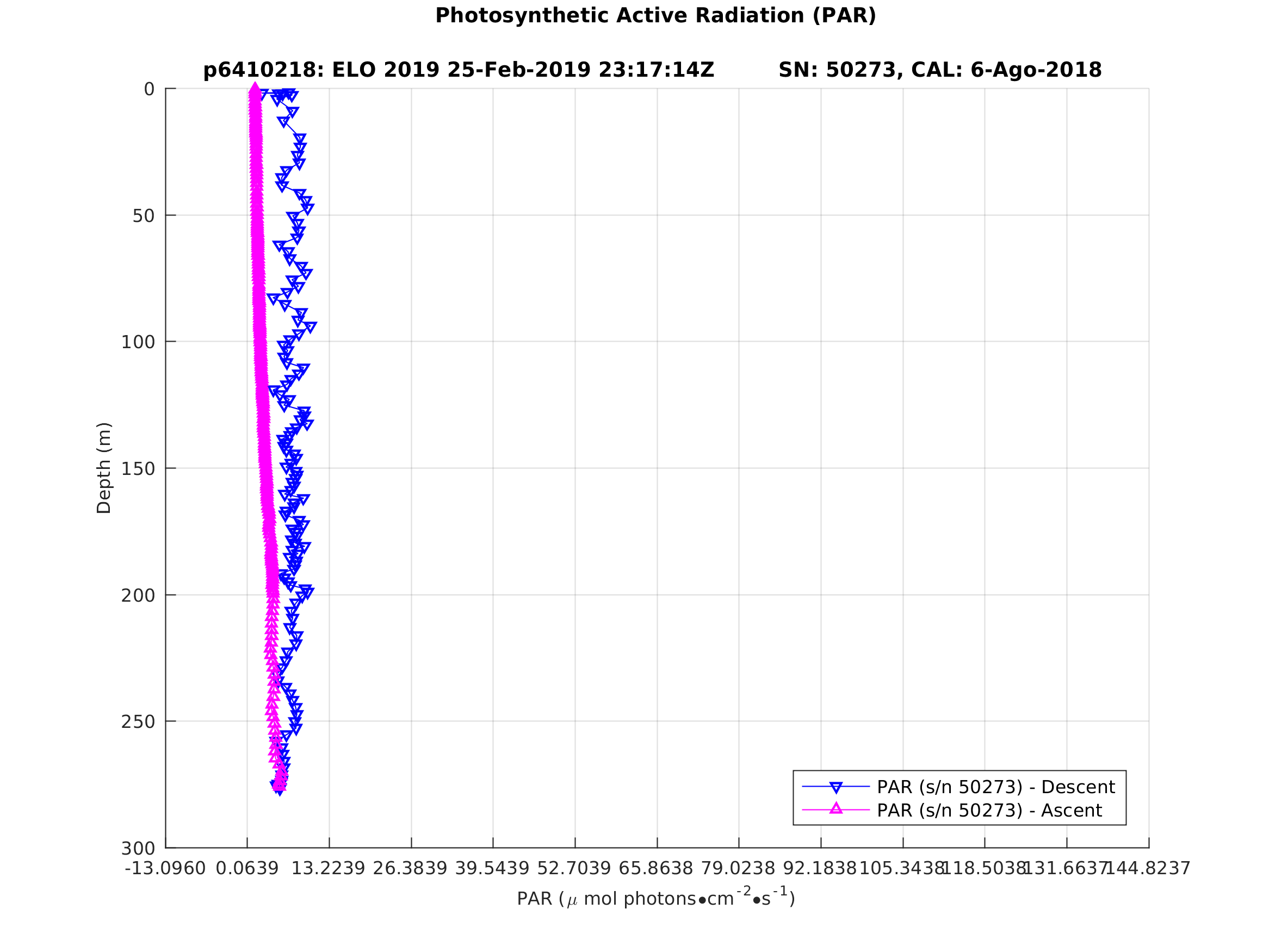Click y-axis tick label '200'
This screenshot has height=952, width=1269.
[138, 596]
